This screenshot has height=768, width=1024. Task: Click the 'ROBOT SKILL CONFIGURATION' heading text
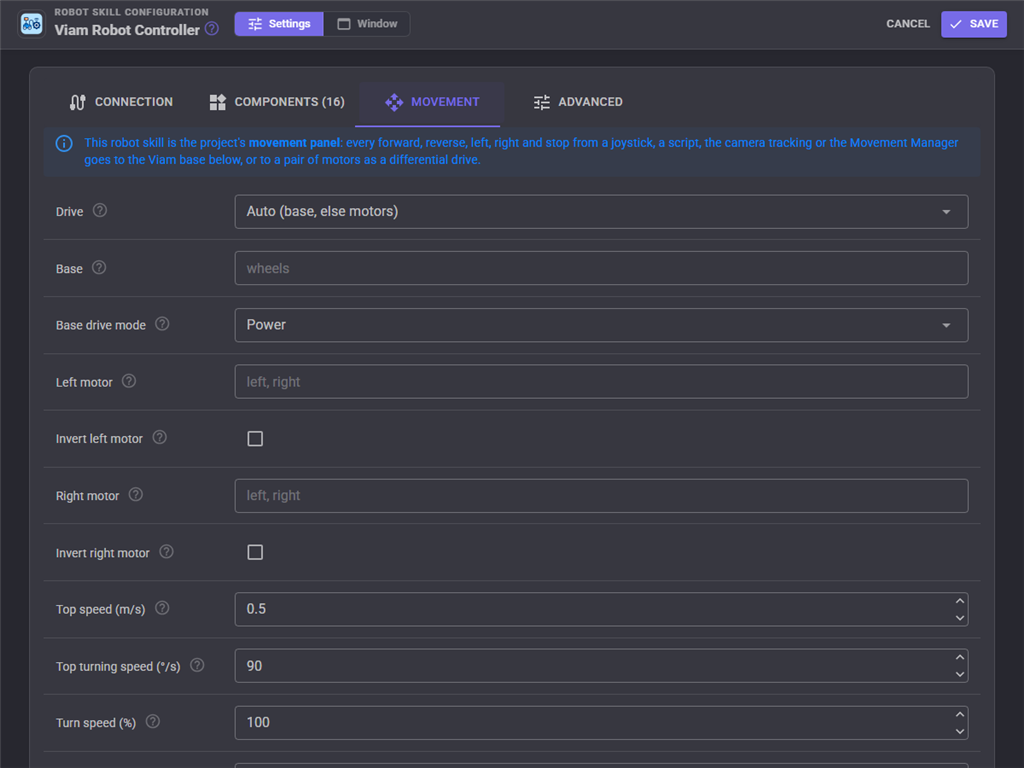(131, 12)
